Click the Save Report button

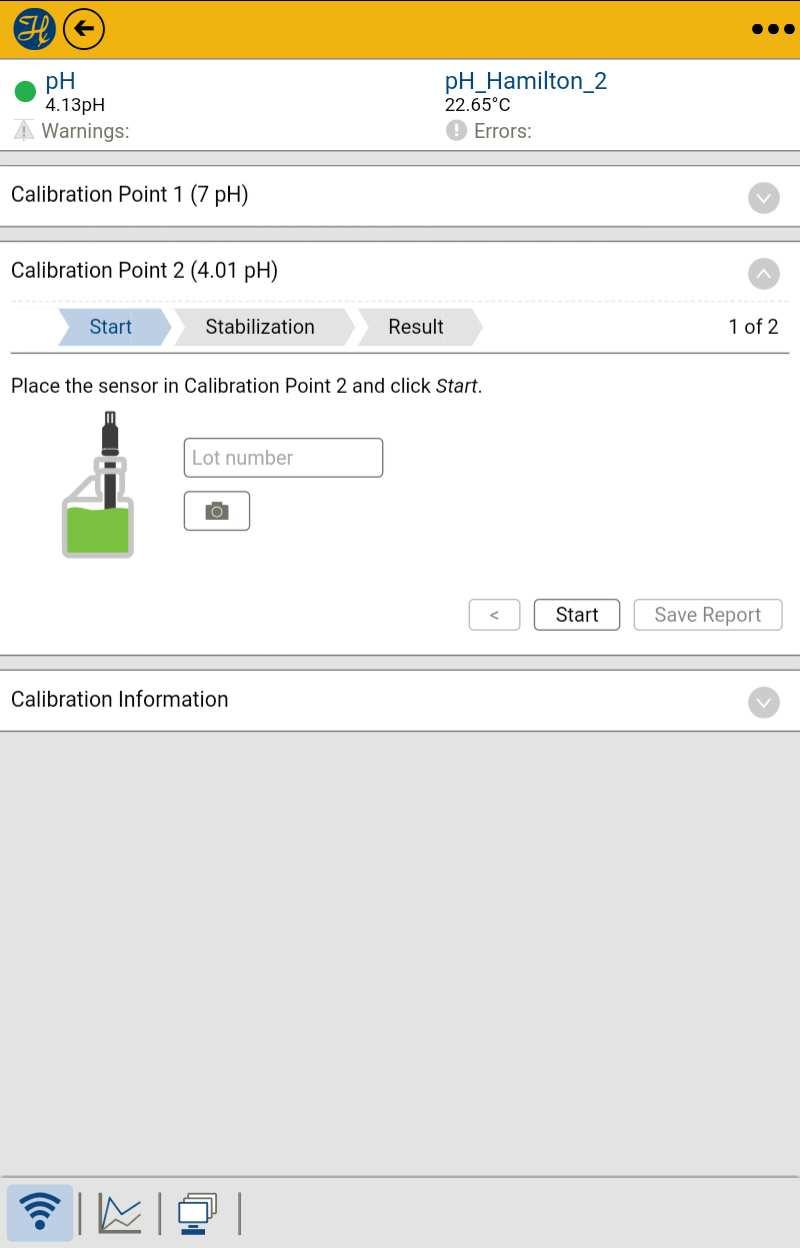pyautogui.click(x=708, y=615)
